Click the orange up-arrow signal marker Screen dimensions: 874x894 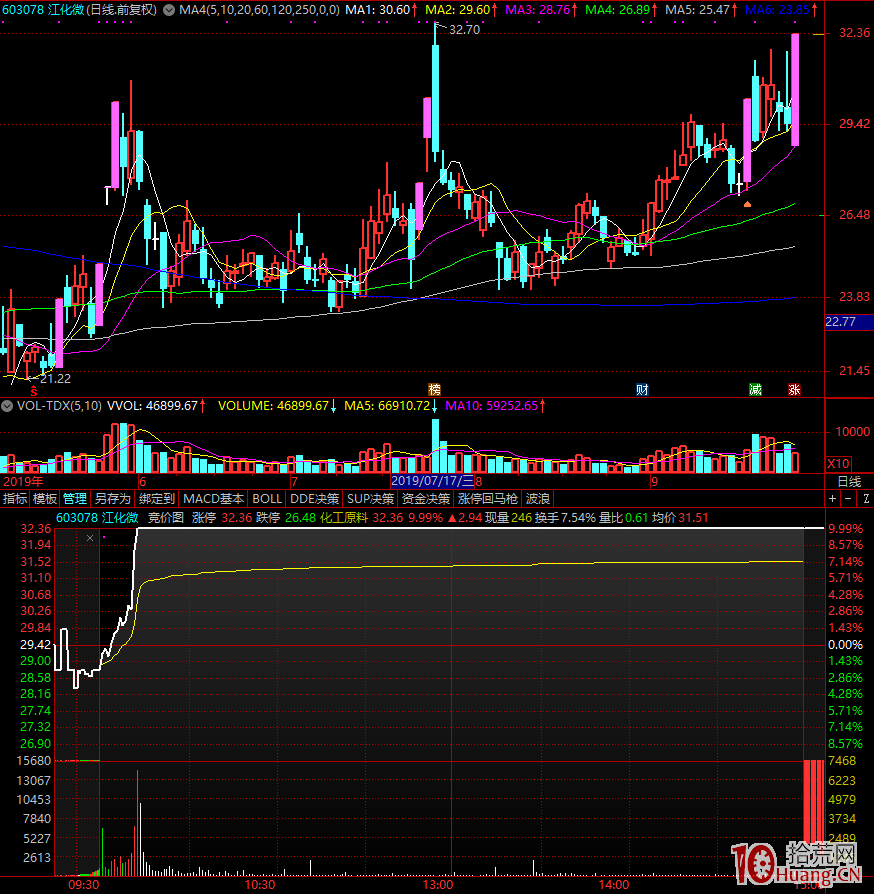click(x=747, y=204)
